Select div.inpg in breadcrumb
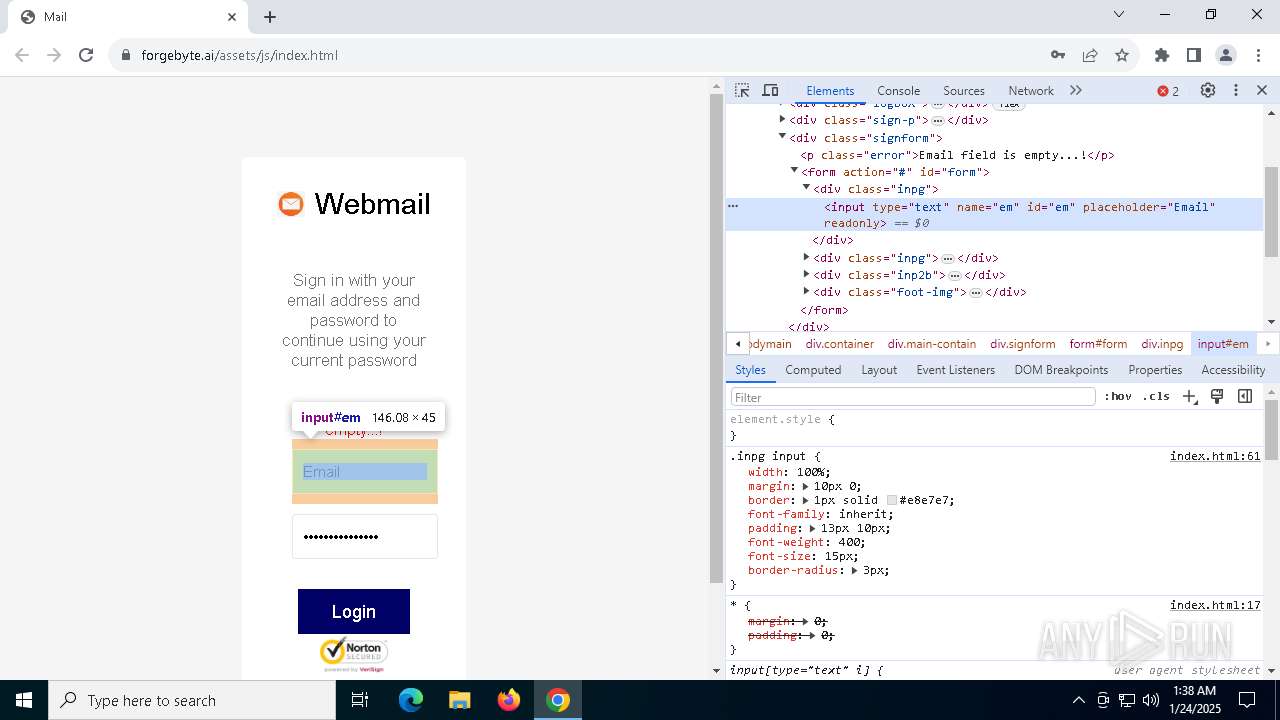Screen dimensions: 1280x720 1162,344
